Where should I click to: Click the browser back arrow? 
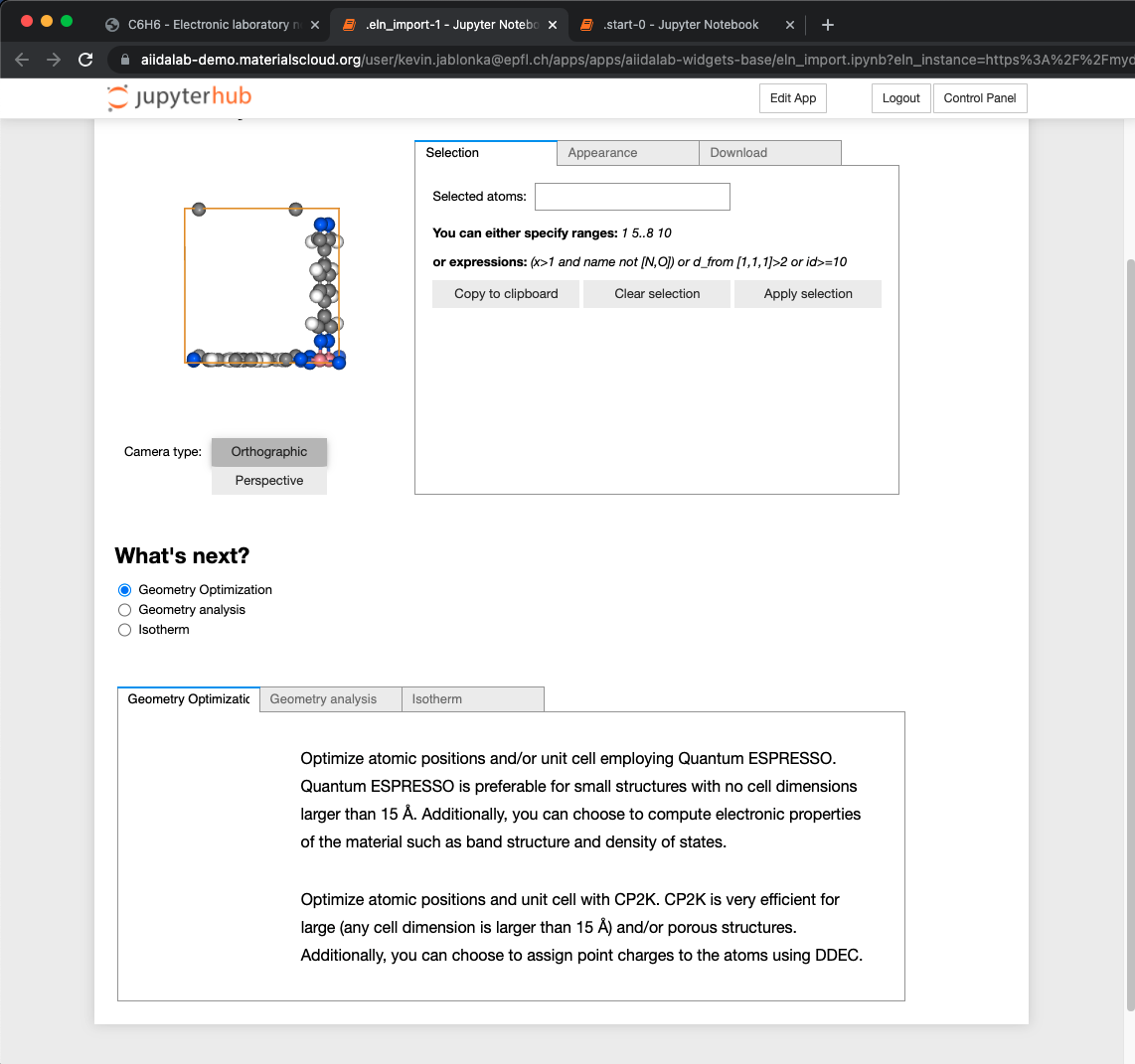coord(22,60)
